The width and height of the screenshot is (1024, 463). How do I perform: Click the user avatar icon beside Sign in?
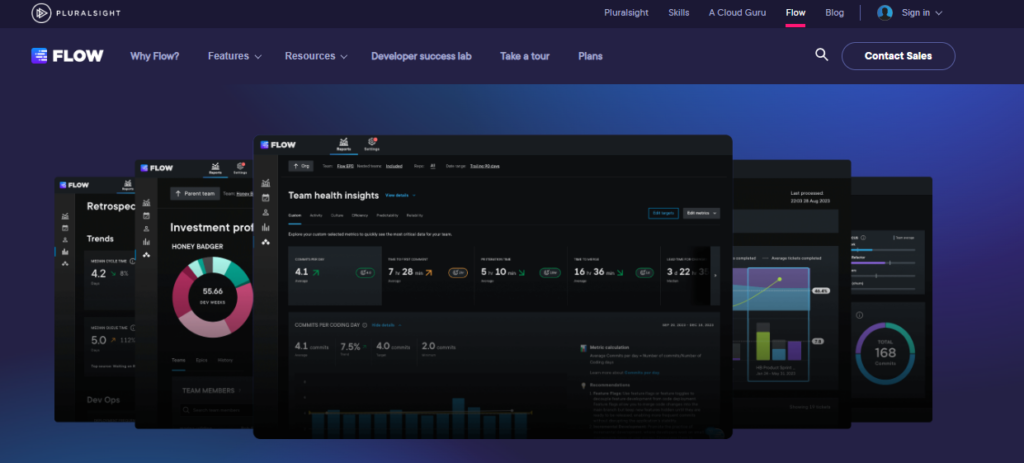[x=884, y=12]
